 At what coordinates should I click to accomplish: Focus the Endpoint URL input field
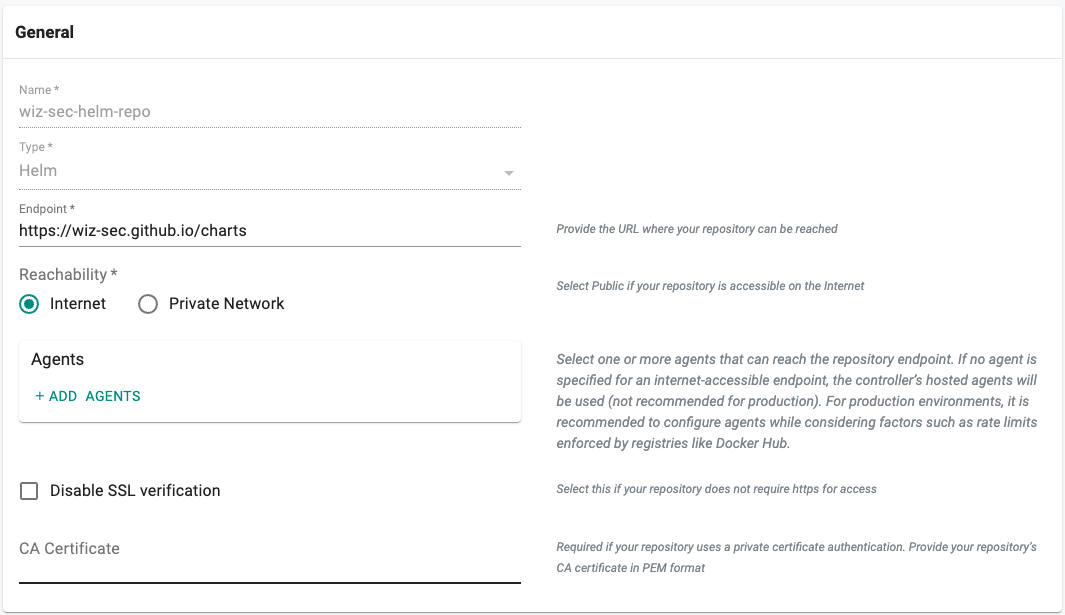[269, 230]
